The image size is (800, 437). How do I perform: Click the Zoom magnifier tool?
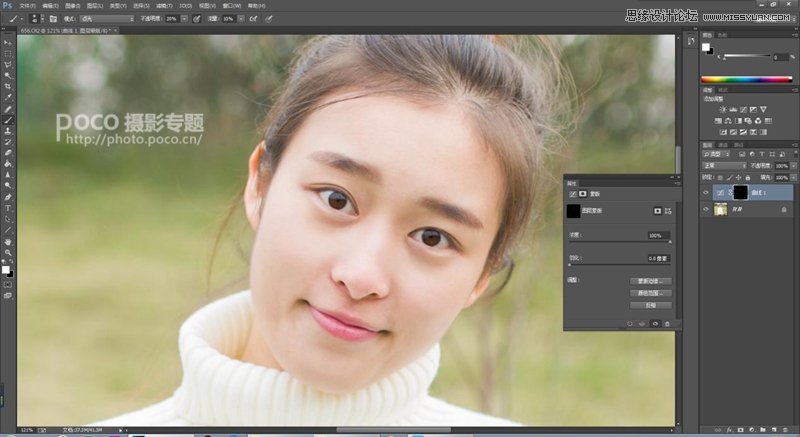pyautogui.click(x=8, y=252)
